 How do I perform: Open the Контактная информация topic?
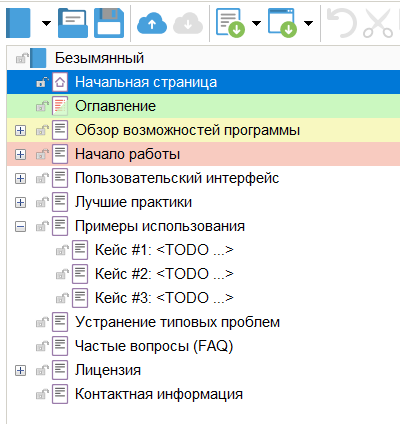pos(159,394)
